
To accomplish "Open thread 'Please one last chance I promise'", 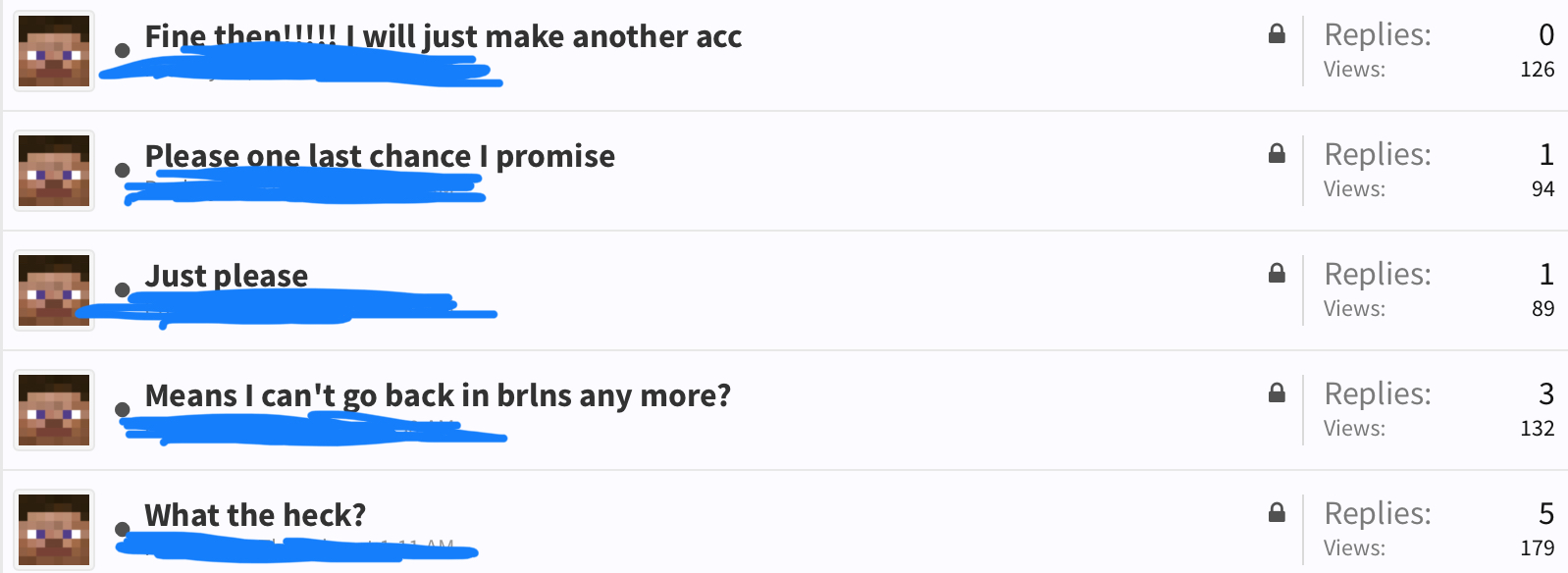I will pos(380,156).
